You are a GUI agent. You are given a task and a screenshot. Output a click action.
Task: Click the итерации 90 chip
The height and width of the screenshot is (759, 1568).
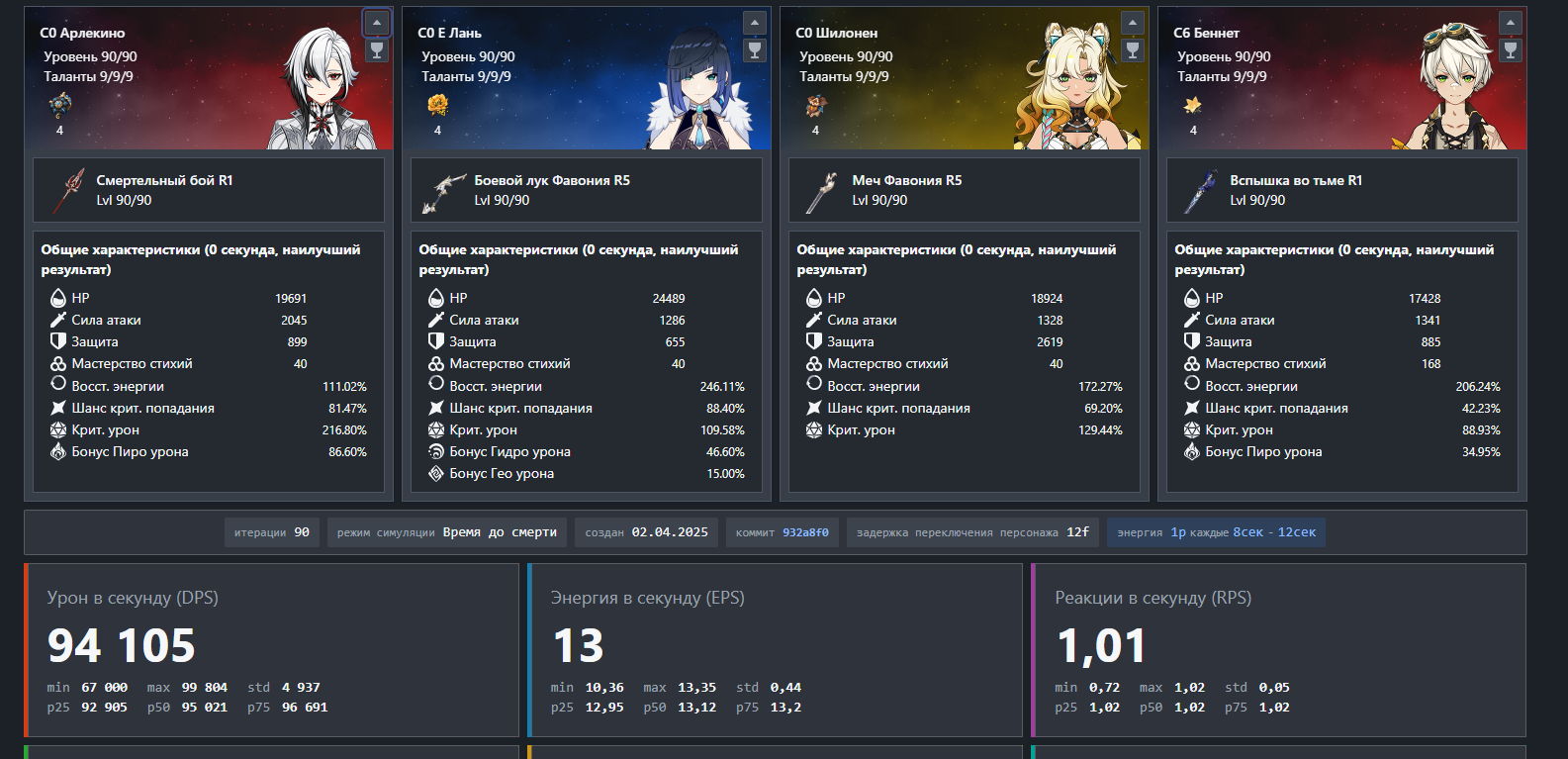[272, 532]
